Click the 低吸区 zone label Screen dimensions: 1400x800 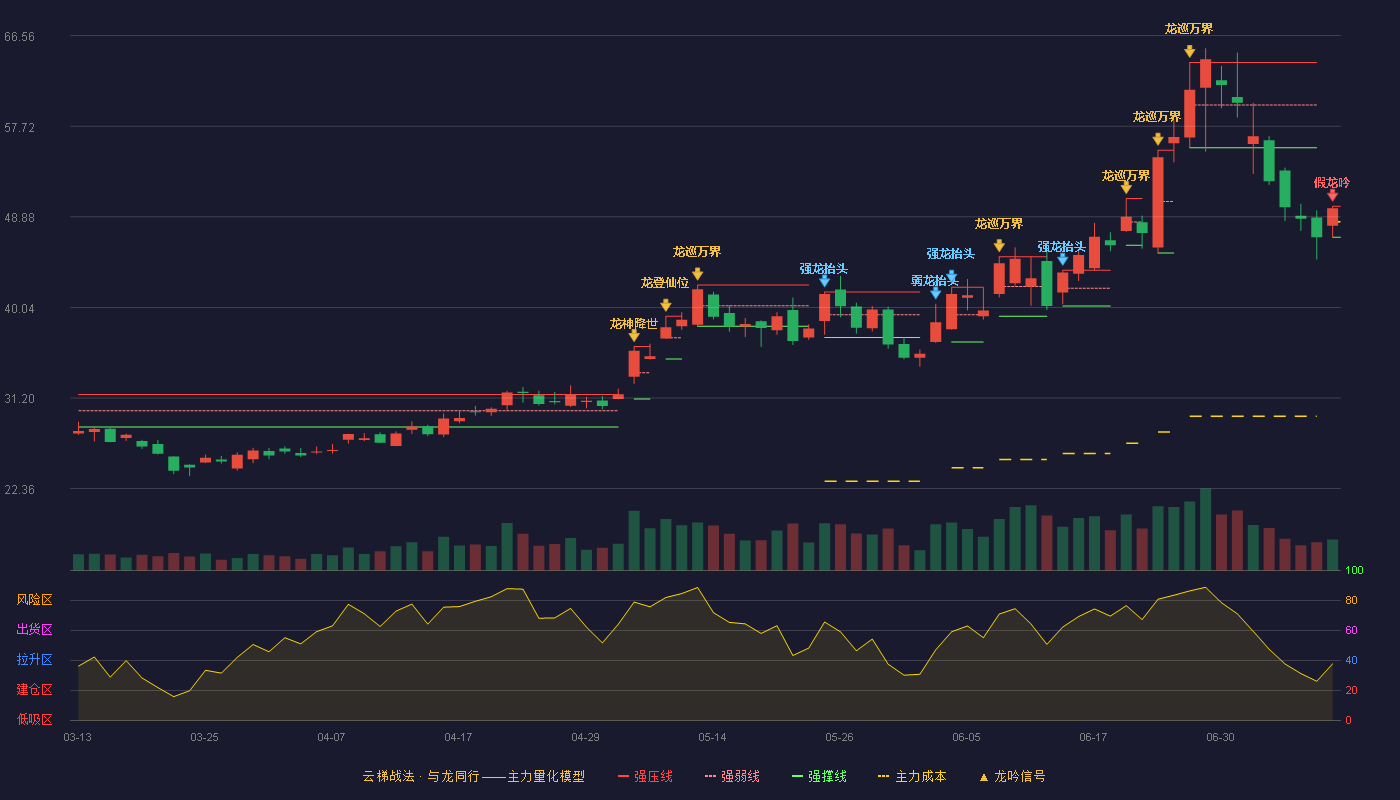(35, 718)
